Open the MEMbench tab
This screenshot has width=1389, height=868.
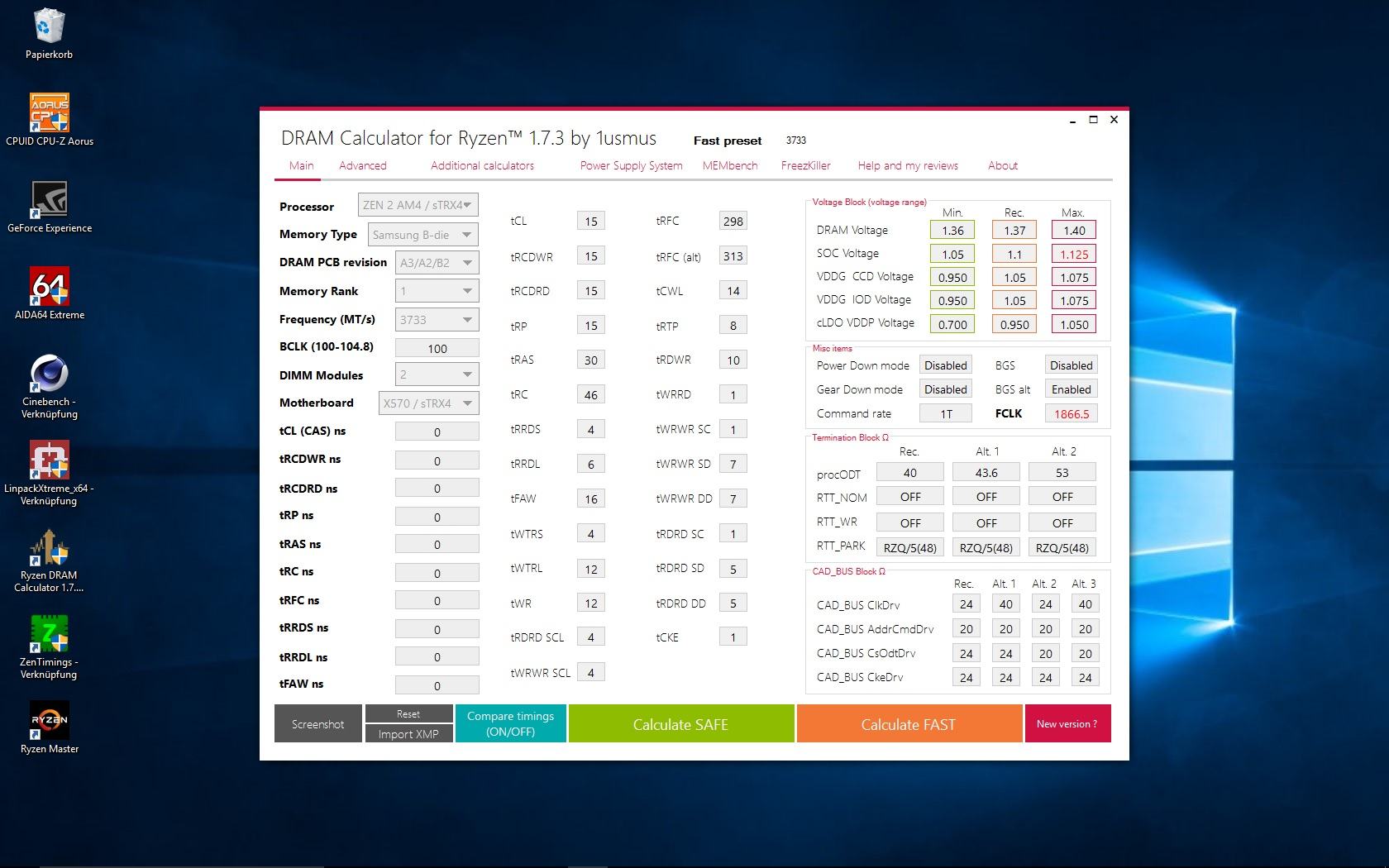point(730,165)
